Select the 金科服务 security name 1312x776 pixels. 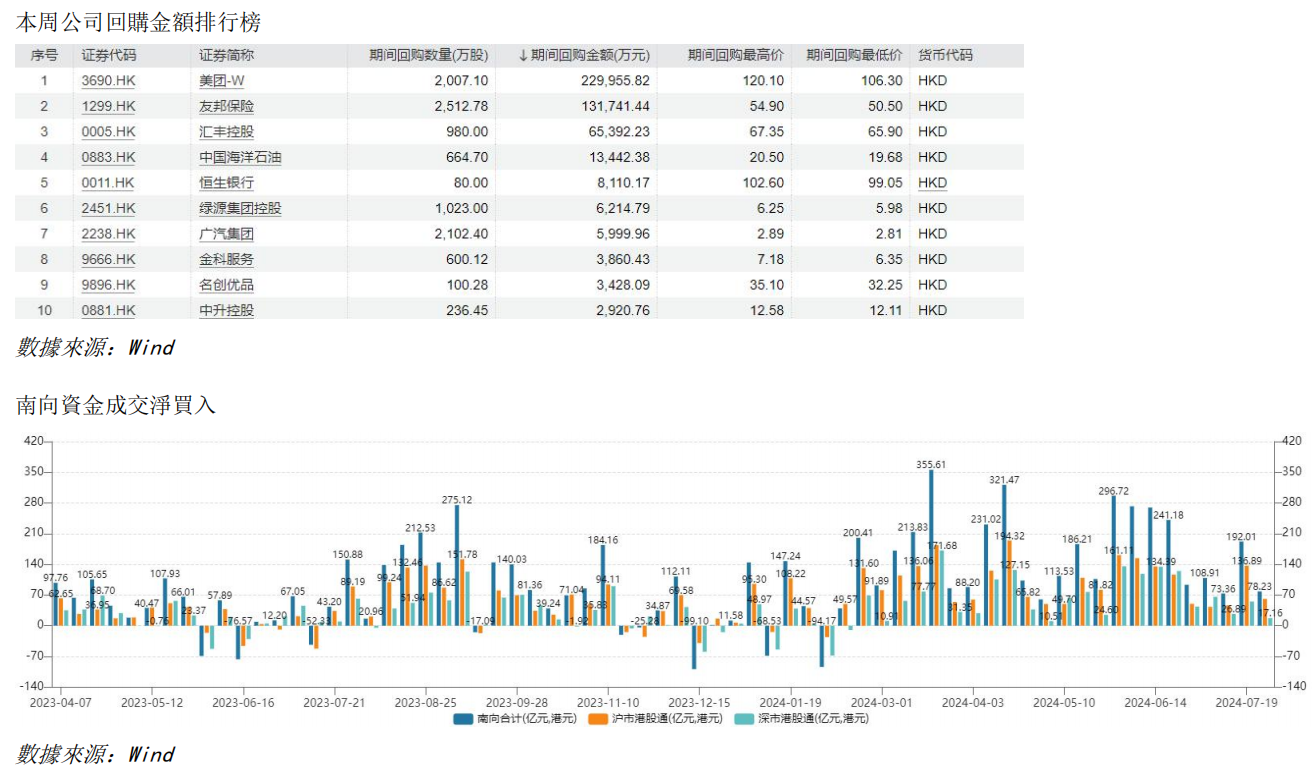click(x=227, y=259)
